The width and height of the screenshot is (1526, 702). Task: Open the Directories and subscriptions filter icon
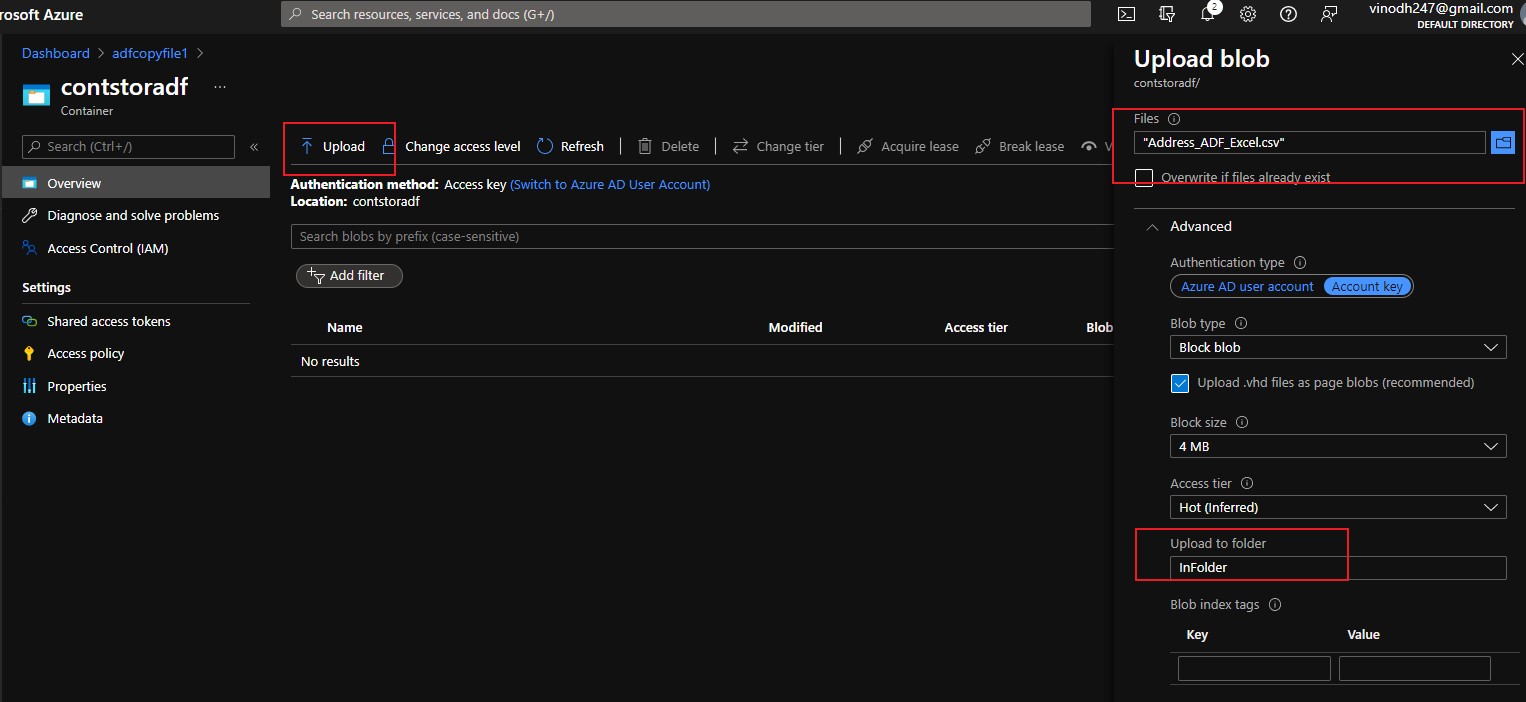1167,14
